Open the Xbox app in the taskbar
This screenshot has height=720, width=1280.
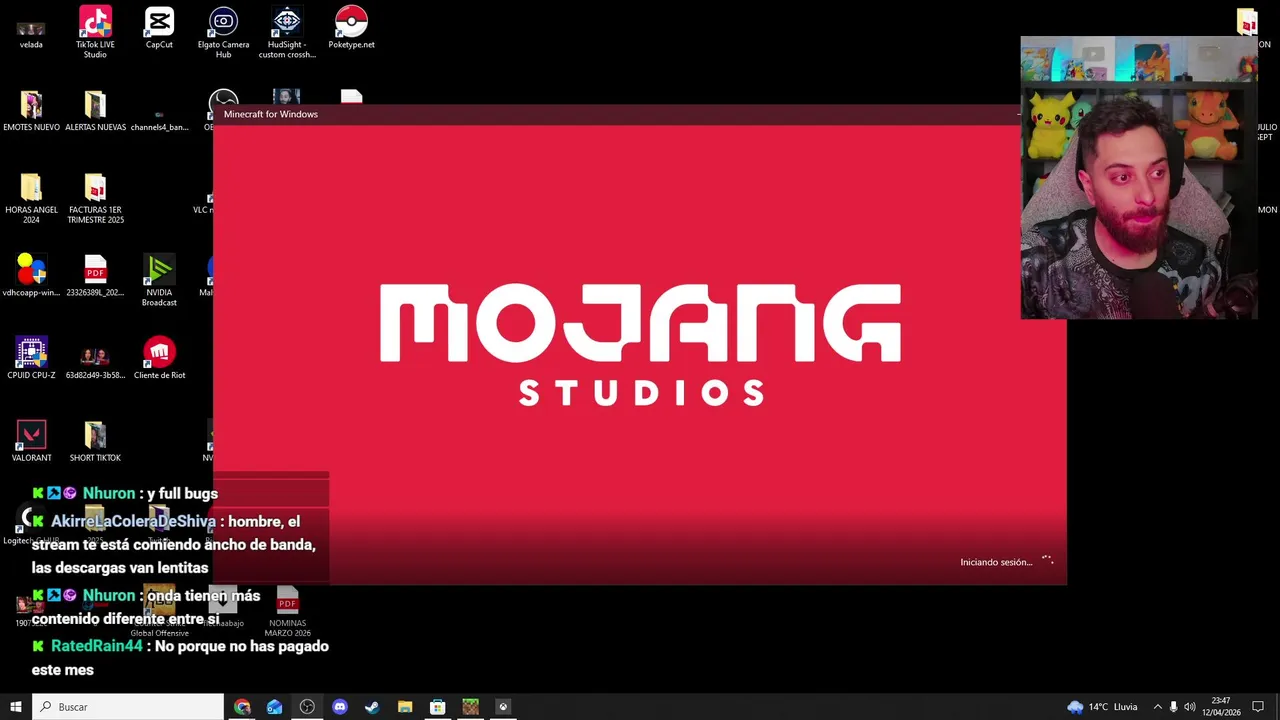click(x=503, y=707)
